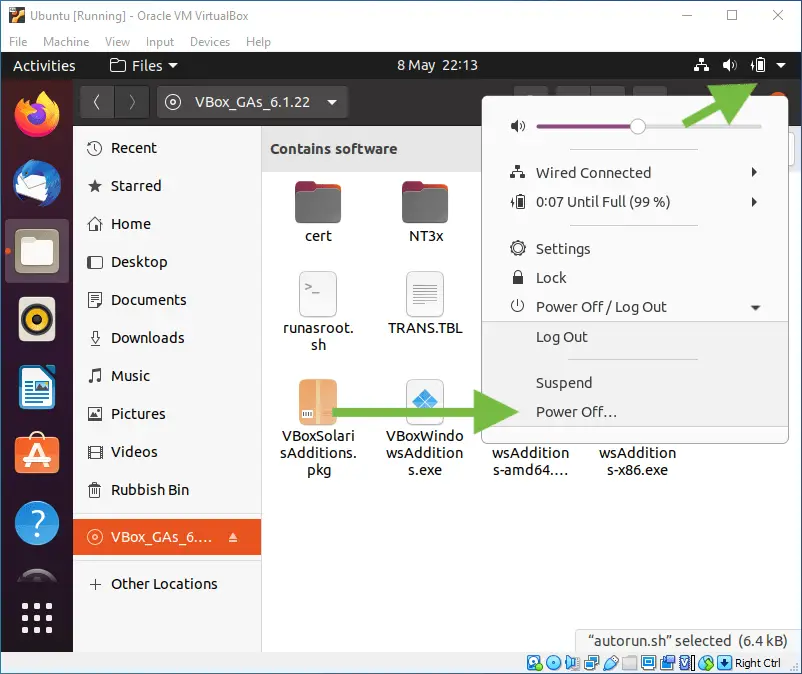
Task: Launch Firefox from the Ubuntu dock
Action: pyautogui.click(x=37, y=114)
